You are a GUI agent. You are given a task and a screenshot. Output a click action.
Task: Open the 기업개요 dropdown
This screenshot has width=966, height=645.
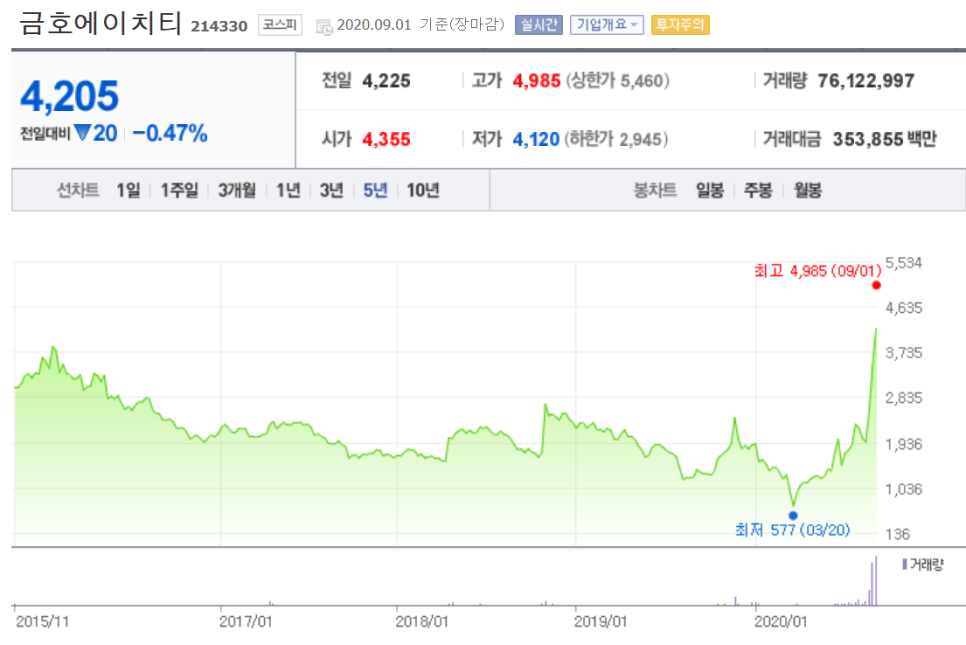pos(607,25)
